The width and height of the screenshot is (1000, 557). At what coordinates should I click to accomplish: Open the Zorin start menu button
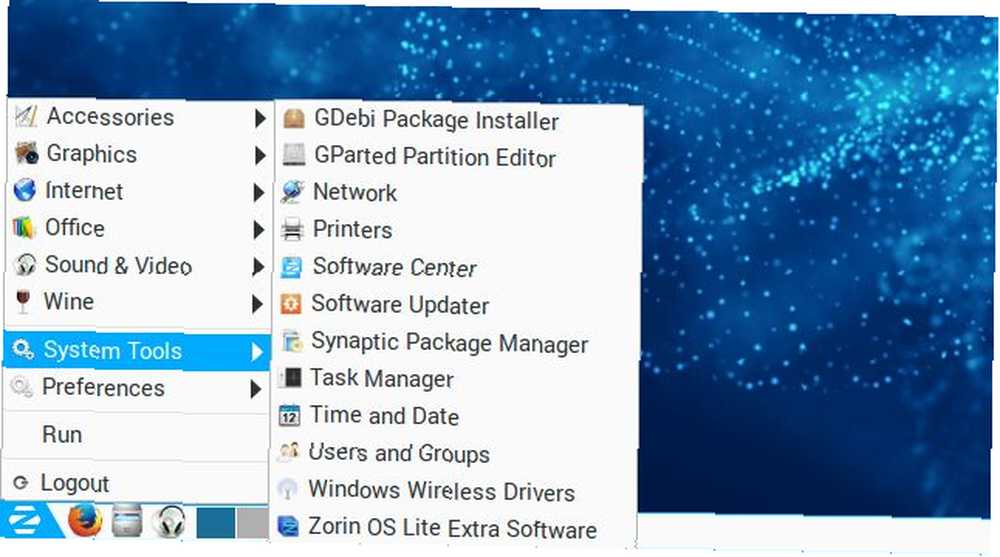(27, 521)
